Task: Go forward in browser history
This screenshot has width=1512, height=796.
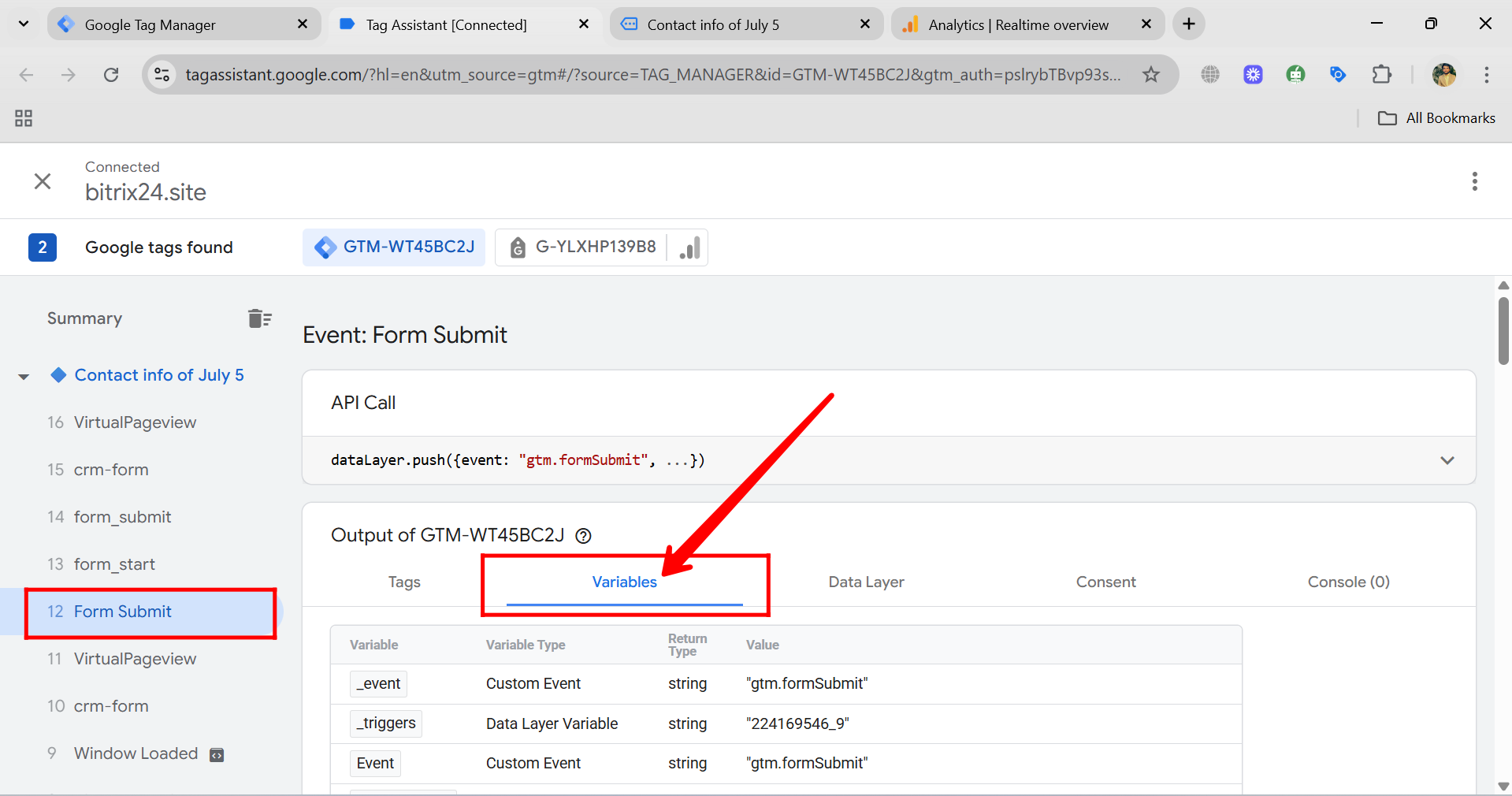Action: point(69,75)
